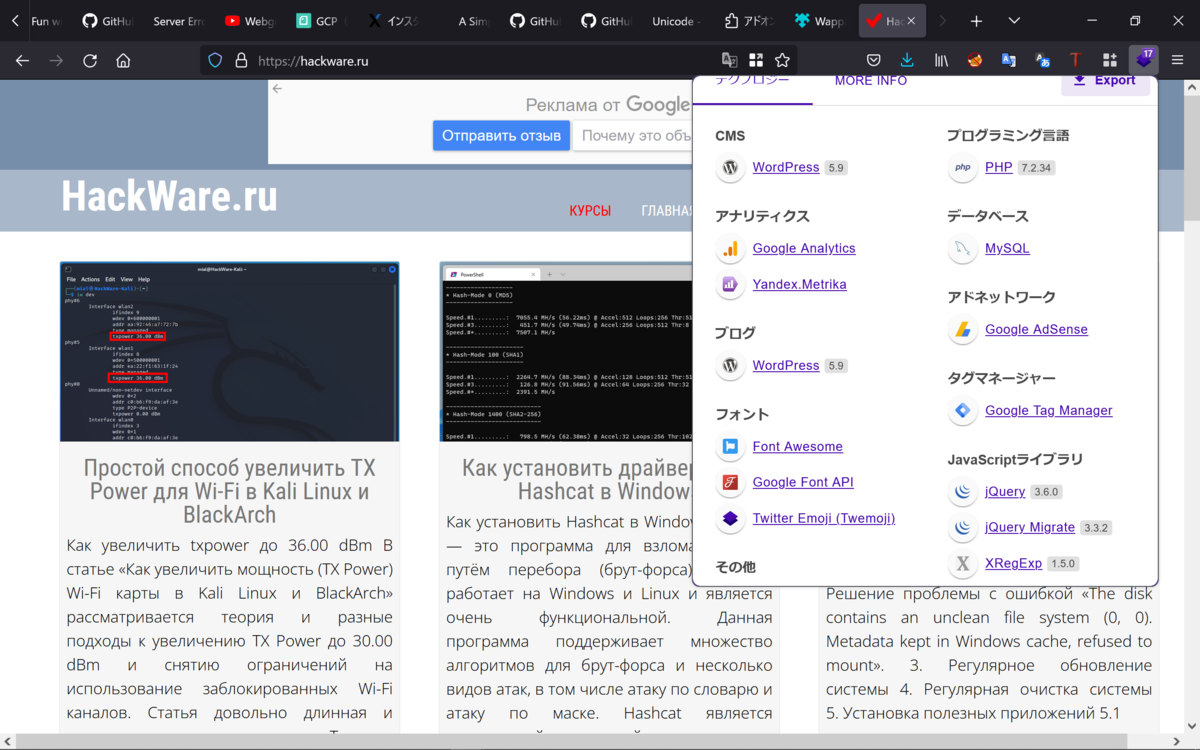Click the XRegExp X icon
Viewport: 1200px width, 750px height.
click(x=962, y=564)
